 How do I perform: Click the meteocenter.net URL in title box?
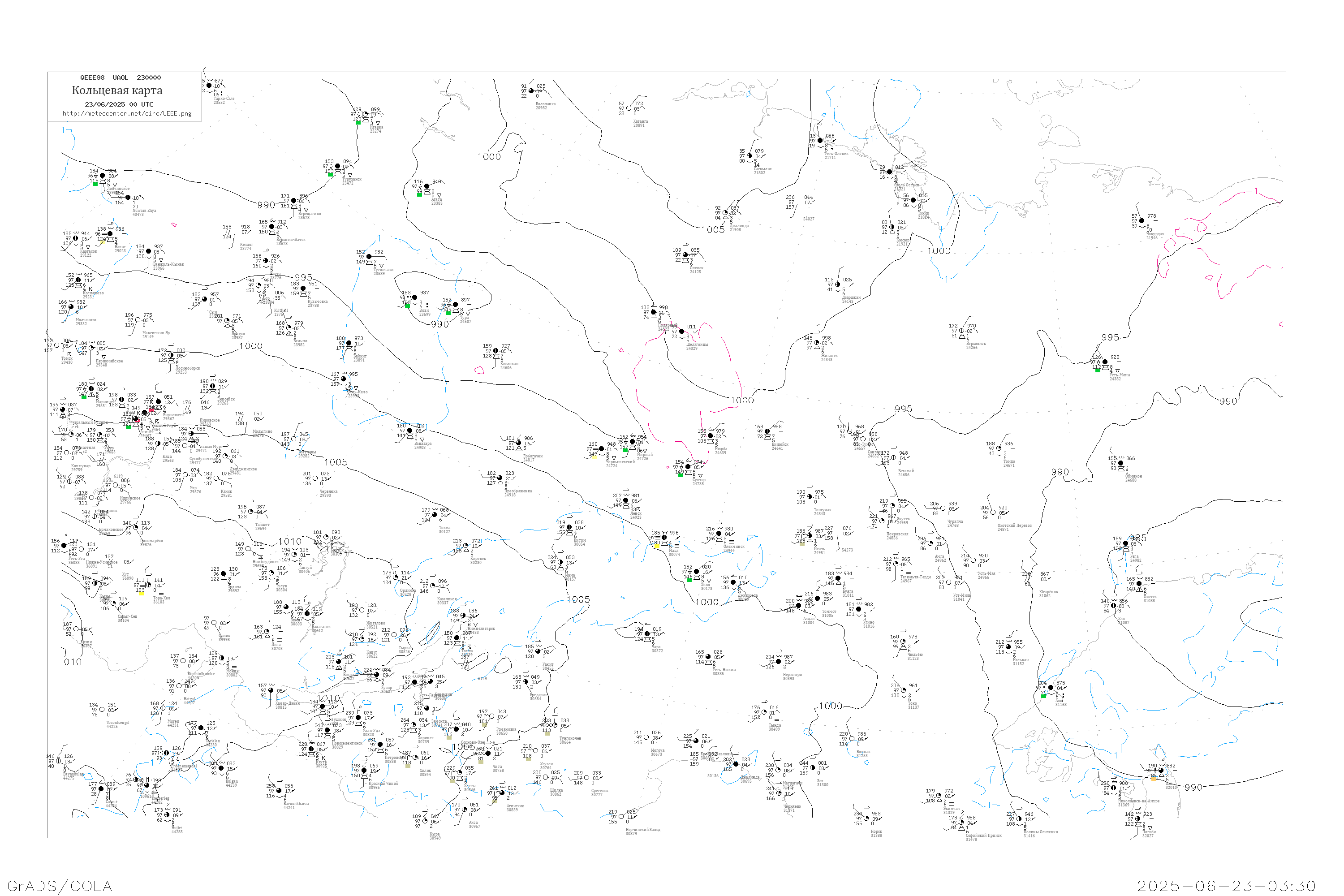pos(127,114)
